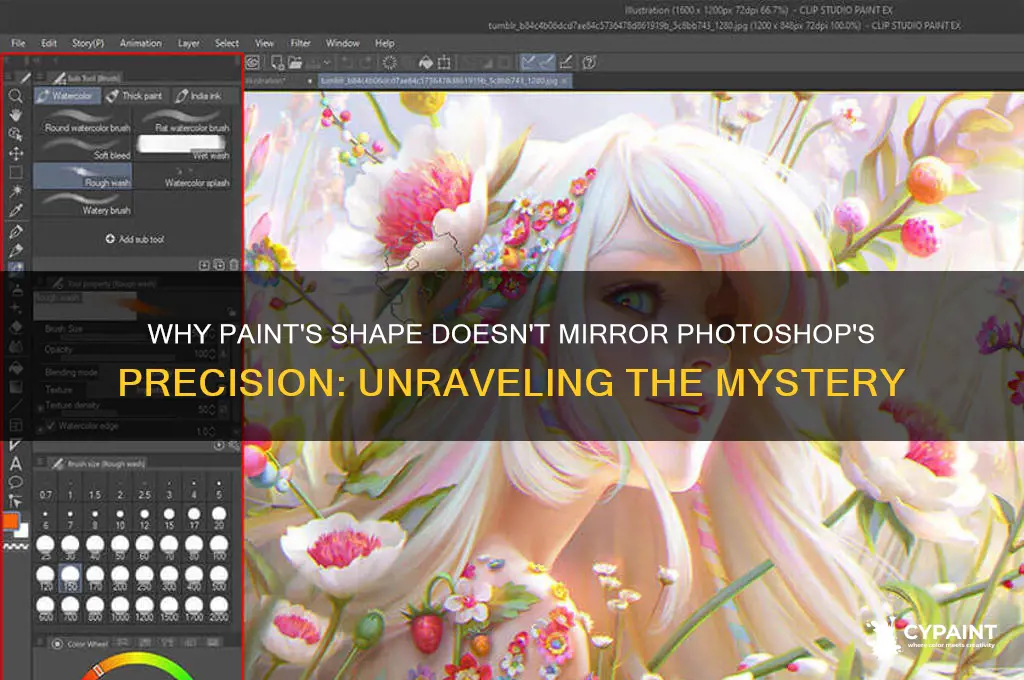Viewport: 1024px width, 680px height.
Task: Choose Watercolor splash brush
Action: point(184,176)
